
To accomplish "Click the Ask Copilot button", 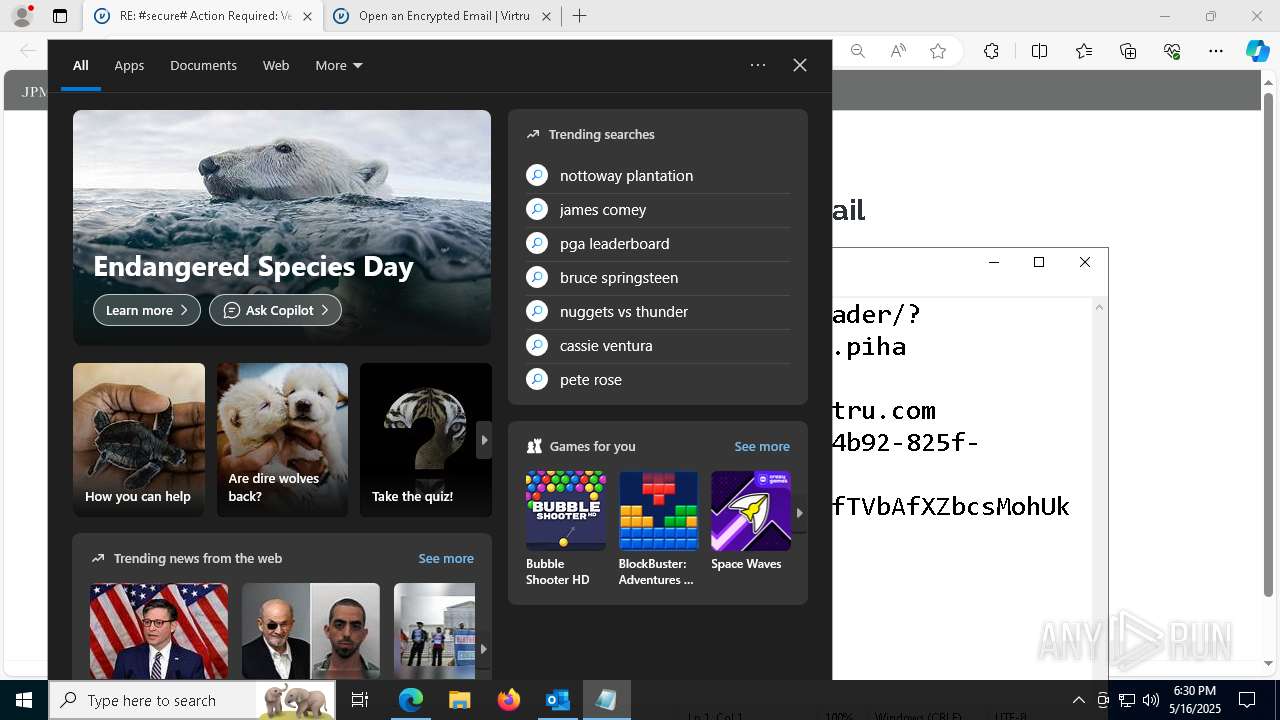I will point(275,310).
